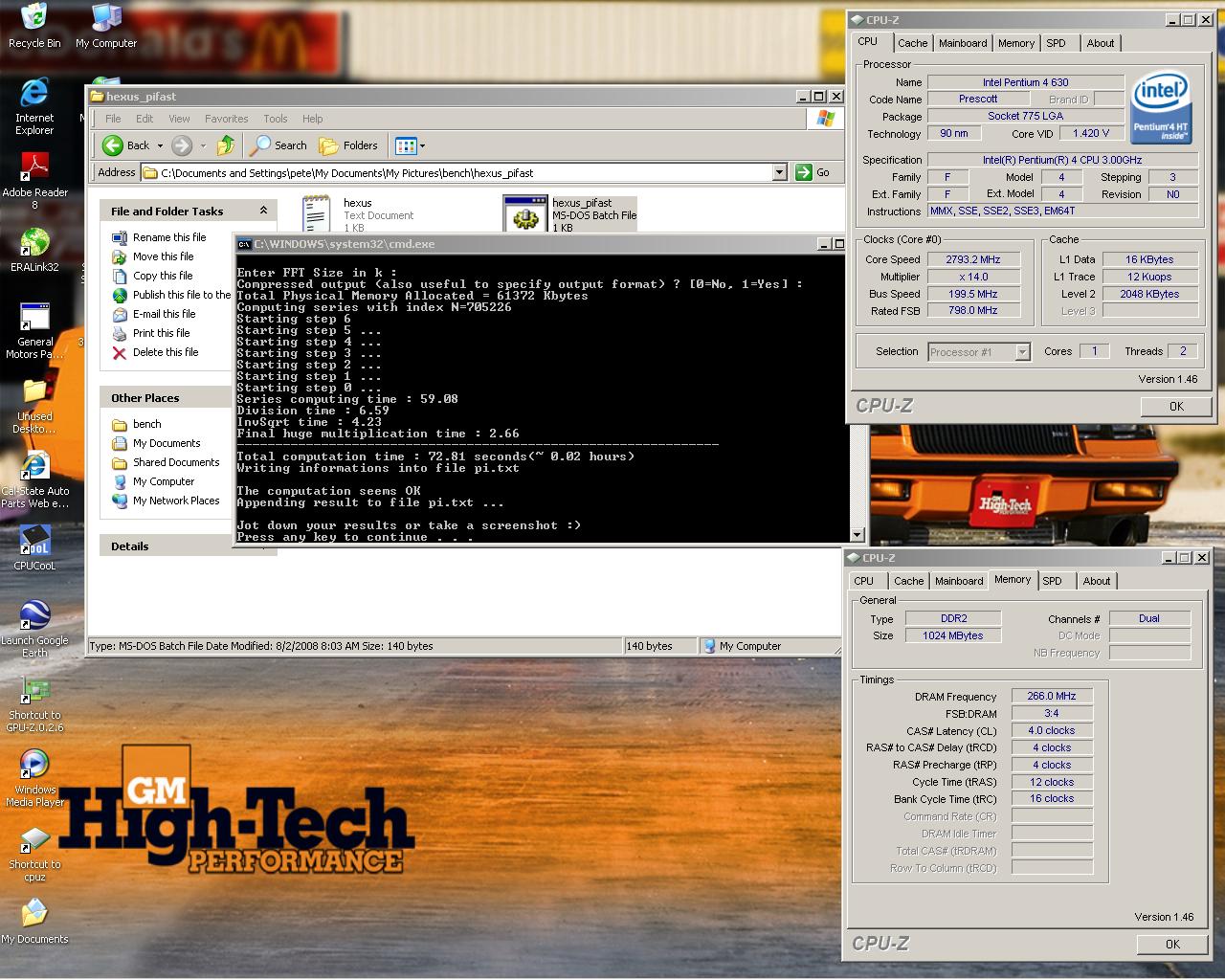This screenshot has height=980, width=1225.
Task: Click Move this file task
Action: click(x=153, y=256)
